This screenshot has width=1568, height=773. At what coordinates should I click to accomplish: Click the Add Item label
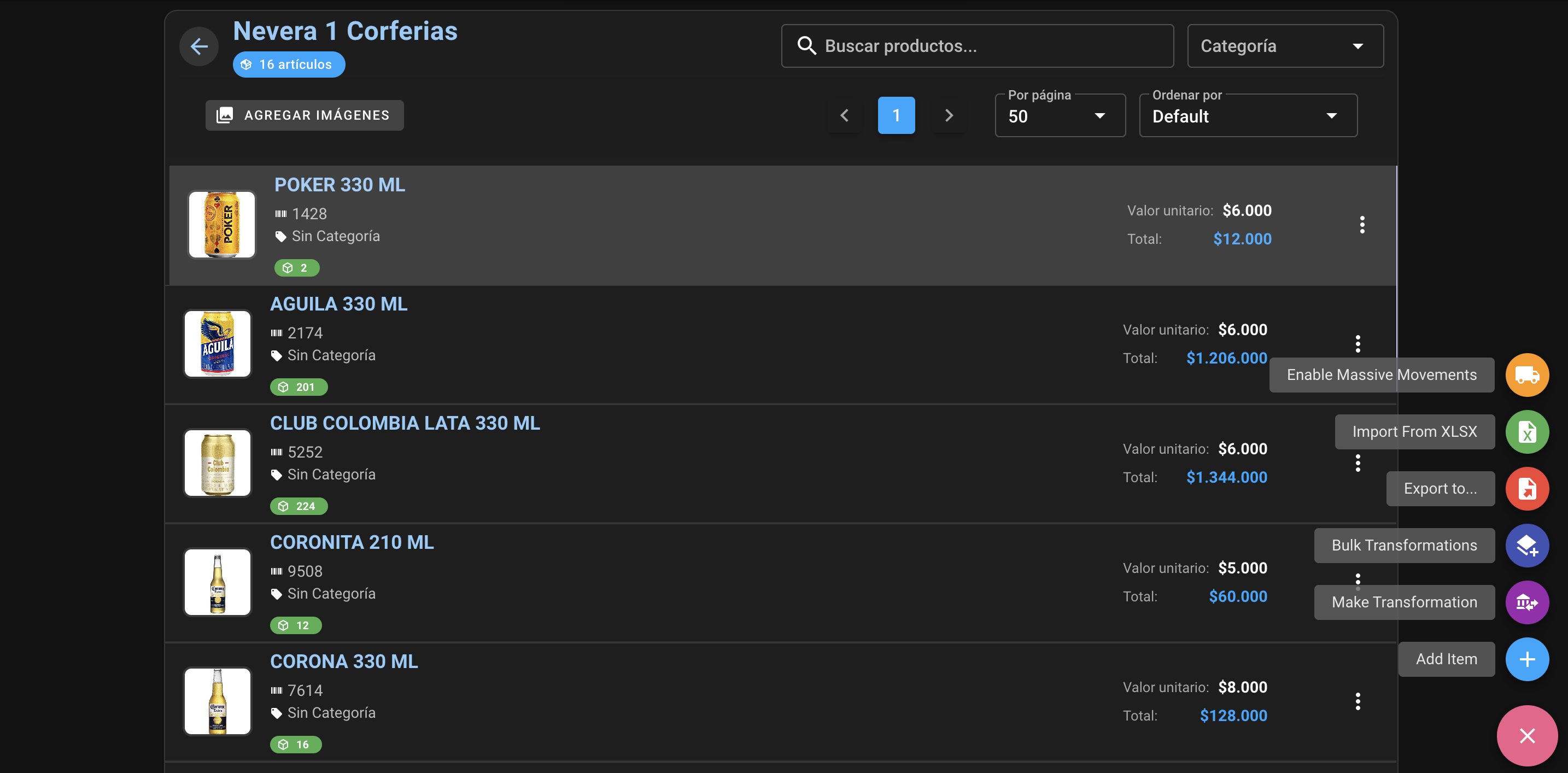coord(1446,659)
